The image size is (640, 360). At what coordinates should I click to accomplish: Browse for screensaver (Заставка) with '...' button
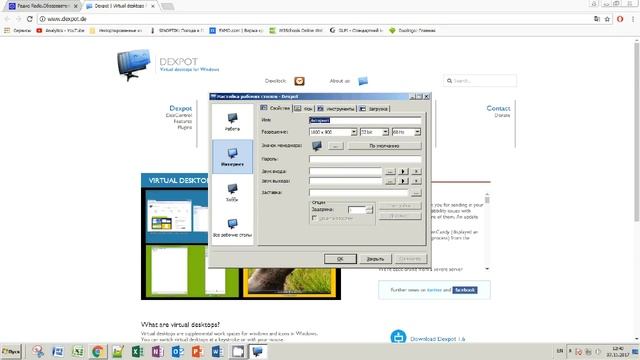pos(416,192)
